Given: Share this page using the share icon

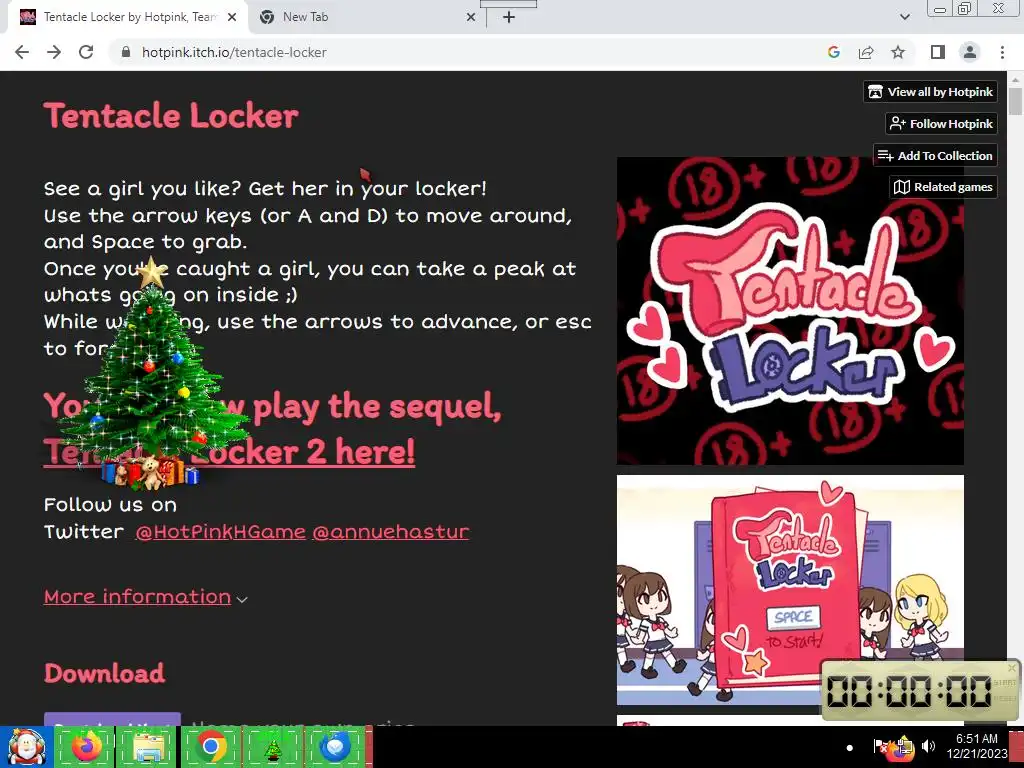Looking at the screenshot, I should [866, 52].
